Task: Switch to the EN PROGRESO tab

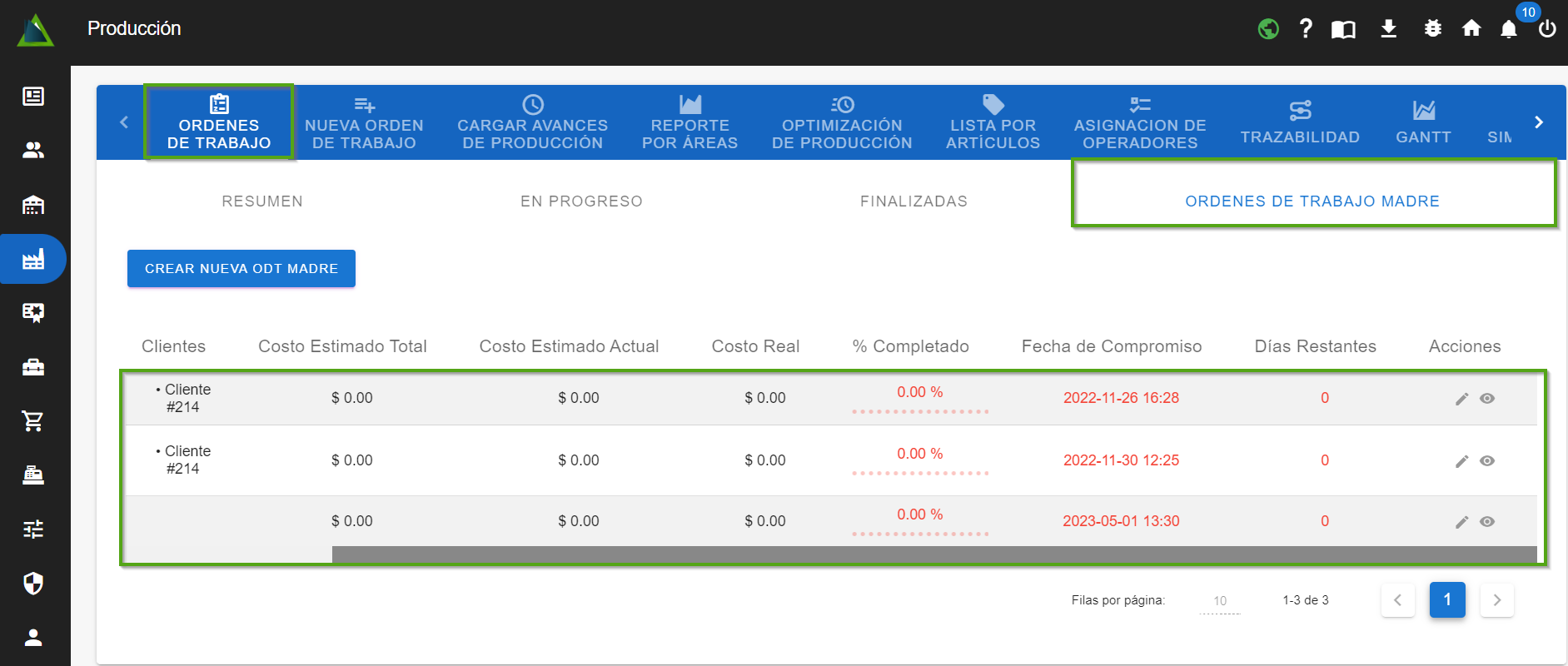Action: click(581, 201)
